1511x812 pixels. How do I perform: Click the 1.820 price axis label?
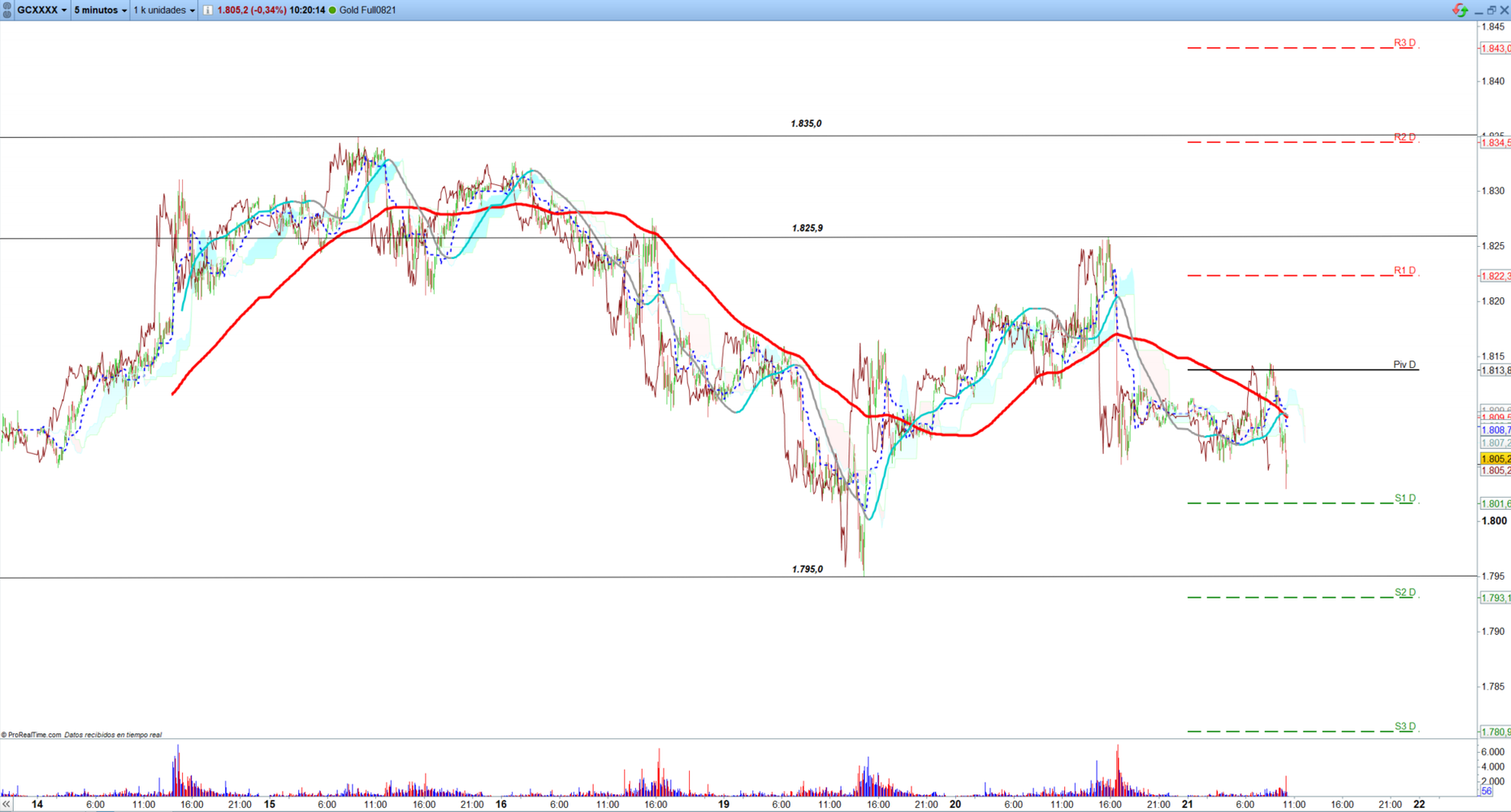pos(1493,301)
